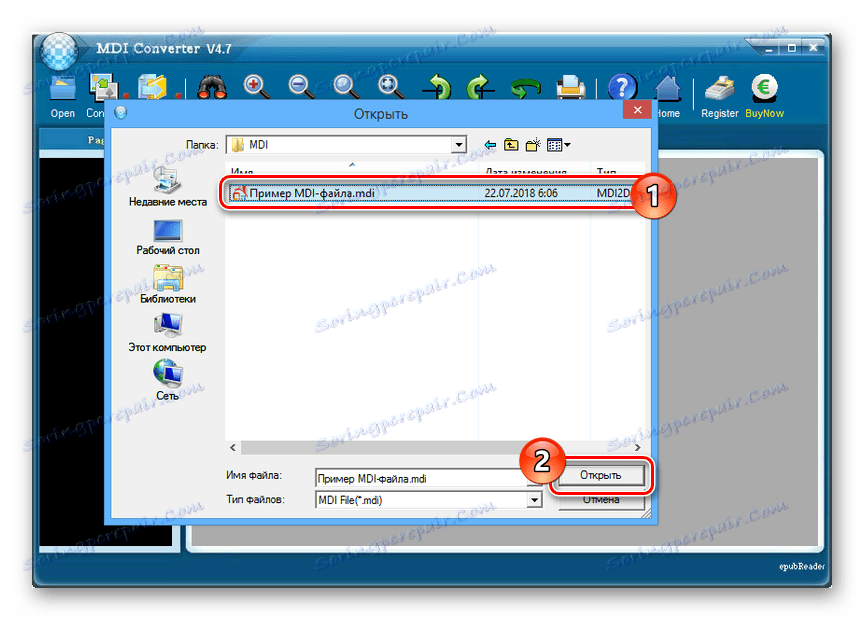Open the Папка location dropdown
Screen dimensions: 864x620
459,144
